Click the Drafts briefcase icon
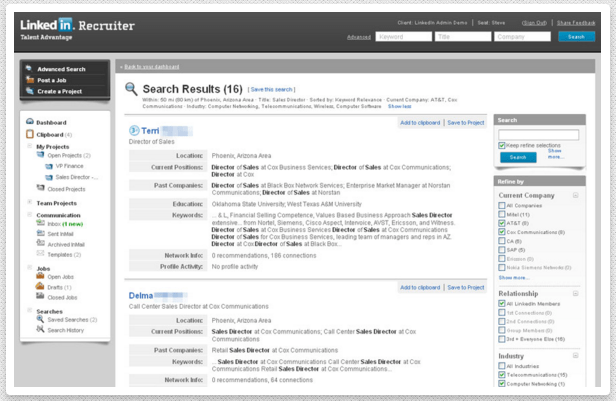 pos(40,286)
